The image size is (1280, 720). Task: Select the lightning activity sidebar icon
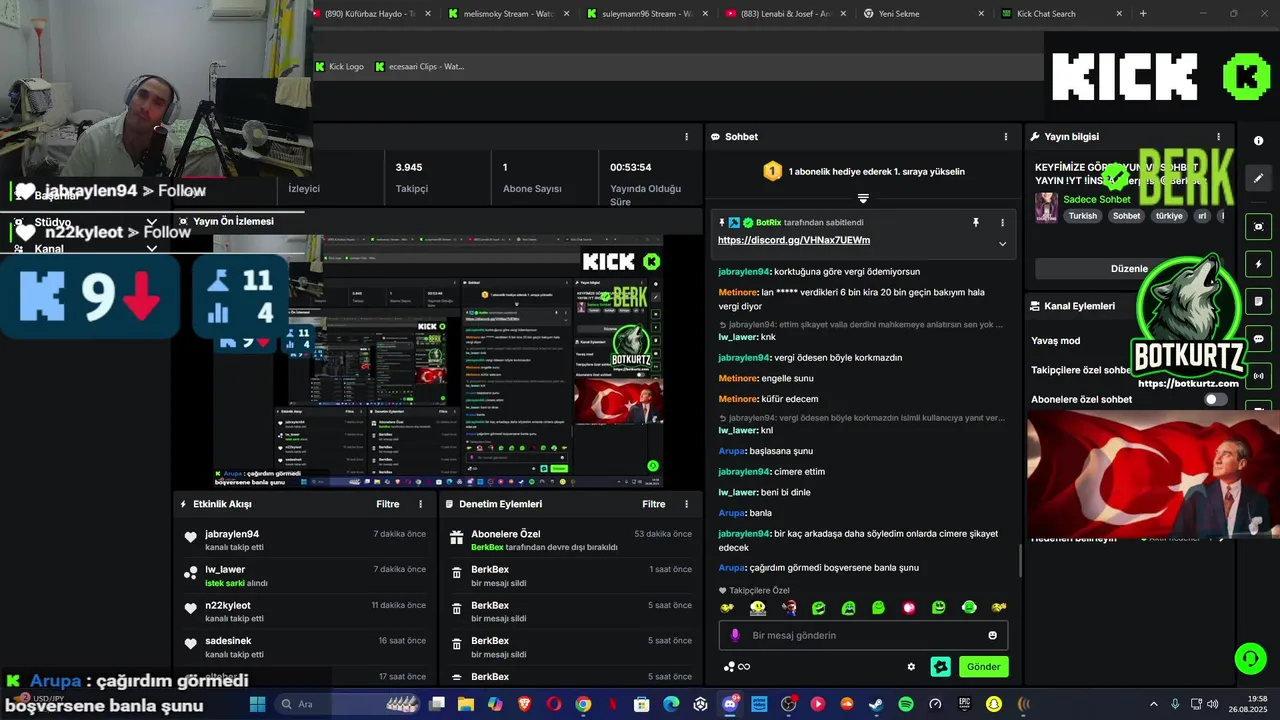pos(1258,265)
